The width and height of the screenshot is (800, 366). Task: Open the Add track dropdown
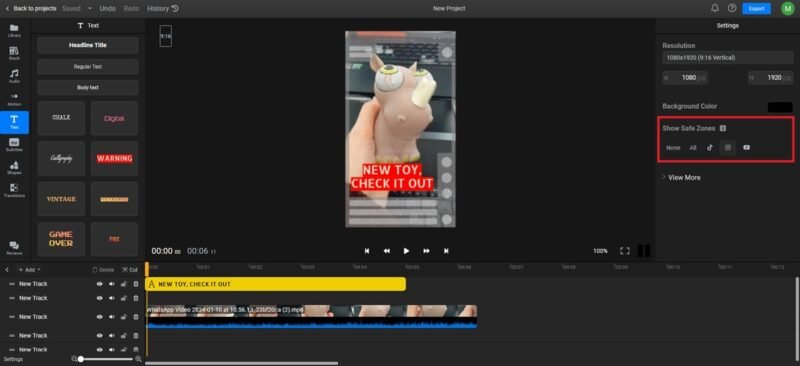point(29,270)
